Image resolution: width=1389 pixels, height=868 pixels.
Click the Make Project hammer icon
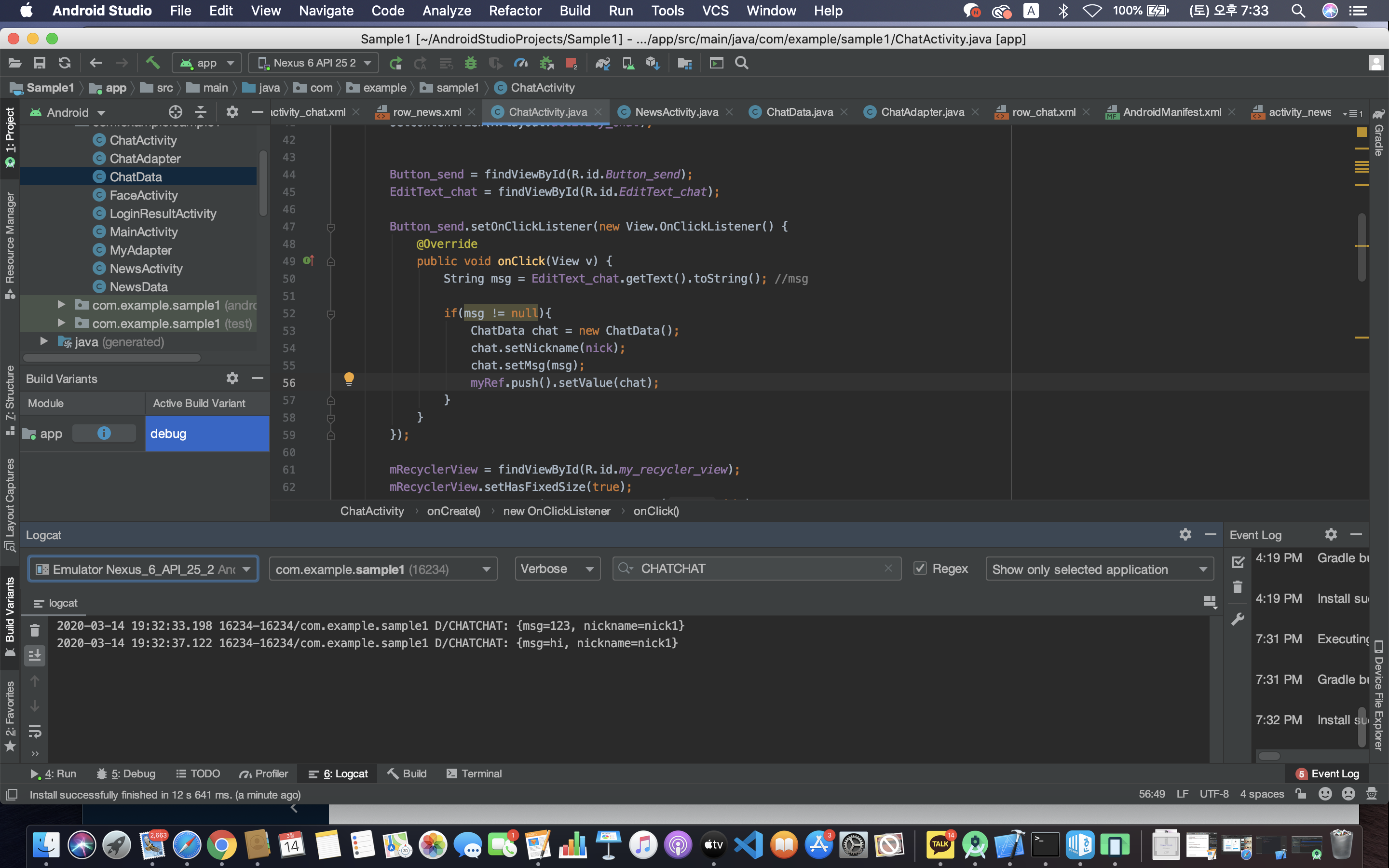[152, 63]
